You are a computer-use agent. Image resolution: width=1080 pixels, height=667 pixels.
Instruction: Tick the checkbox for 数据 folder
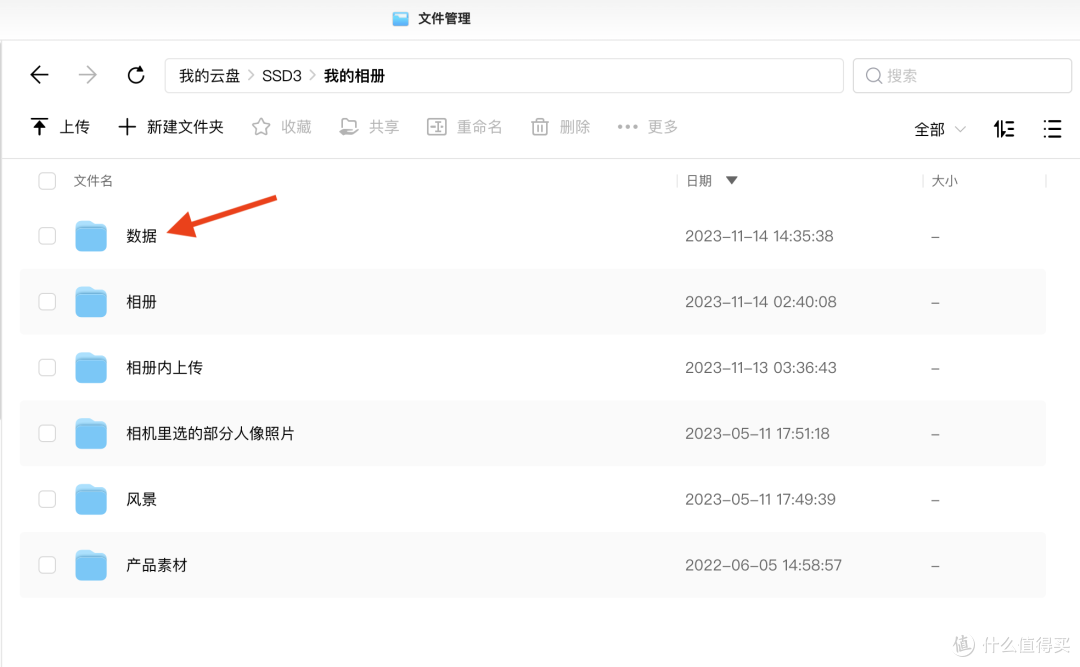[x=47, y=236]
